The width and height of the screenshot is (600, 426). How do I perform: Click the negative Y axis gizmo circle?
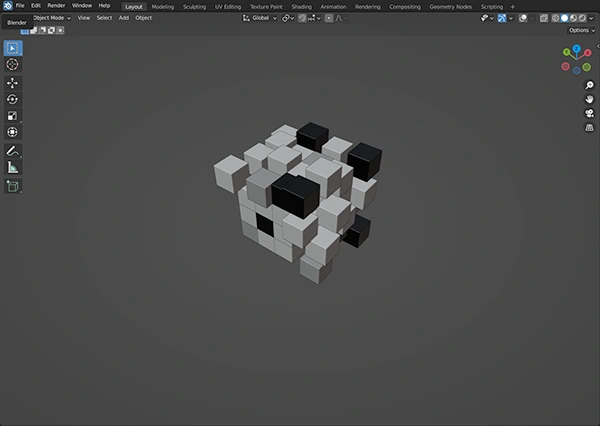[587, 68]
